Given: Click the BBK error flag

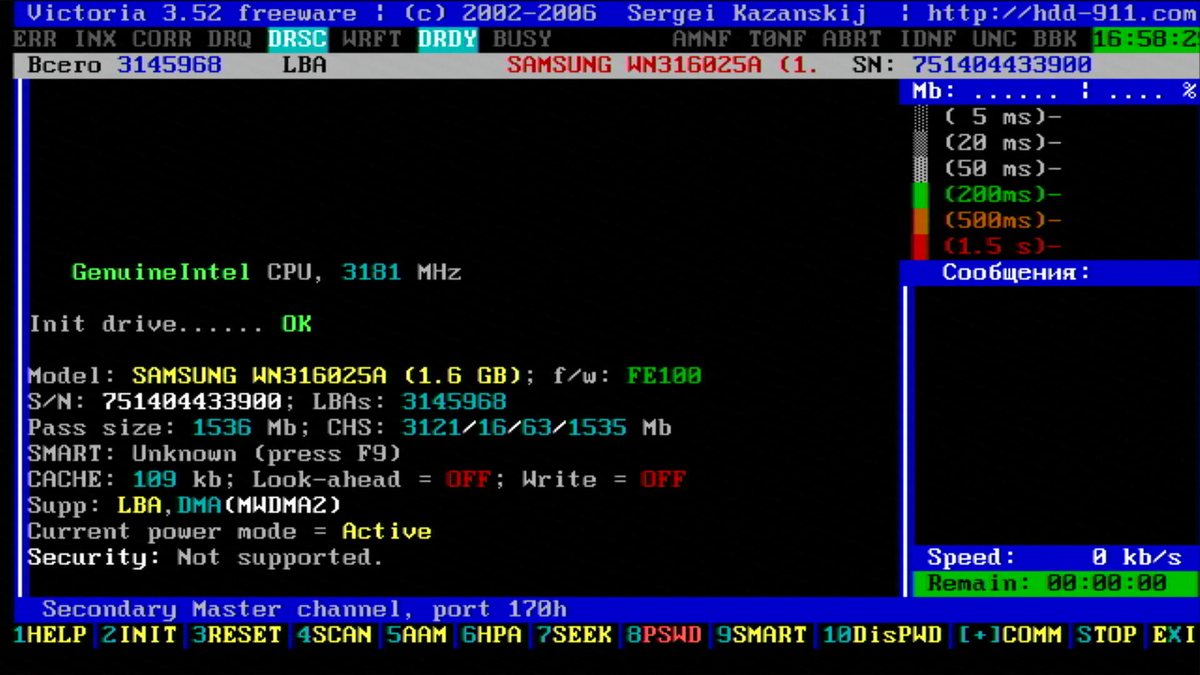Looking at the screenshot, I should tap(1056, 40).
